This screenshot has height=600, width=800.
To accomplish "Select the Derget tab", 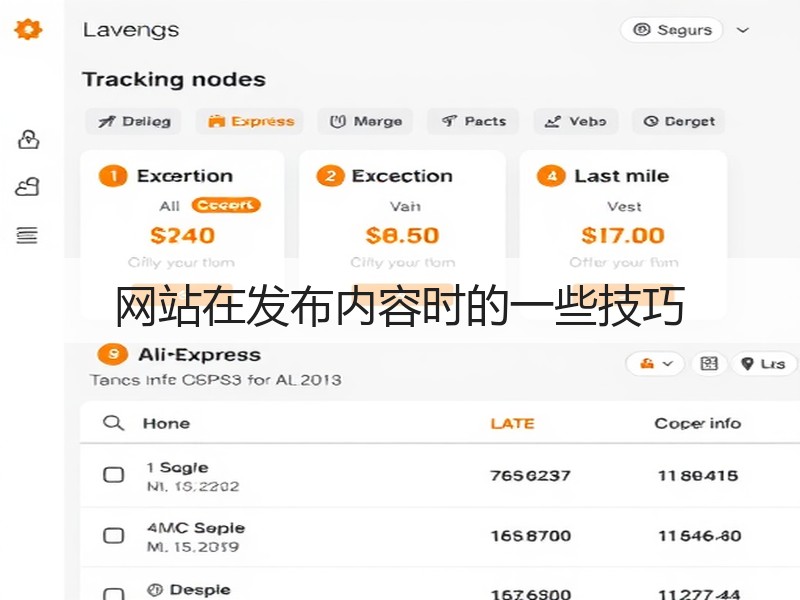I will pyautogui.click(x=679, y=121).
